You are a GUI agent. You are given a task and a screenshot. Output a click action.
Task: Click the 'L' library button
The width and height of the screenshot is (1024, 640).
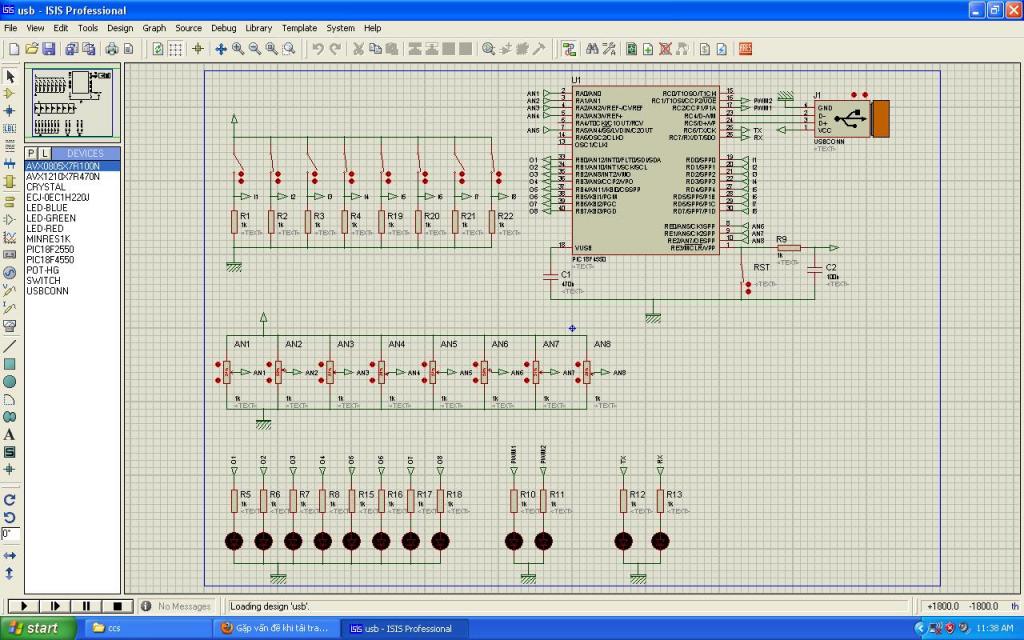[x=44, y=153]
